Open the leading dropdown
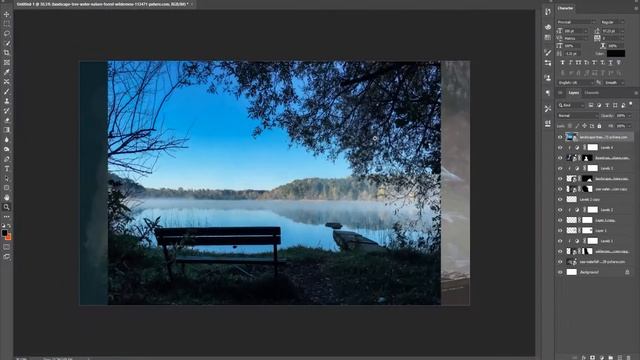This screenshot has width=640, height=360. point(612,31)
